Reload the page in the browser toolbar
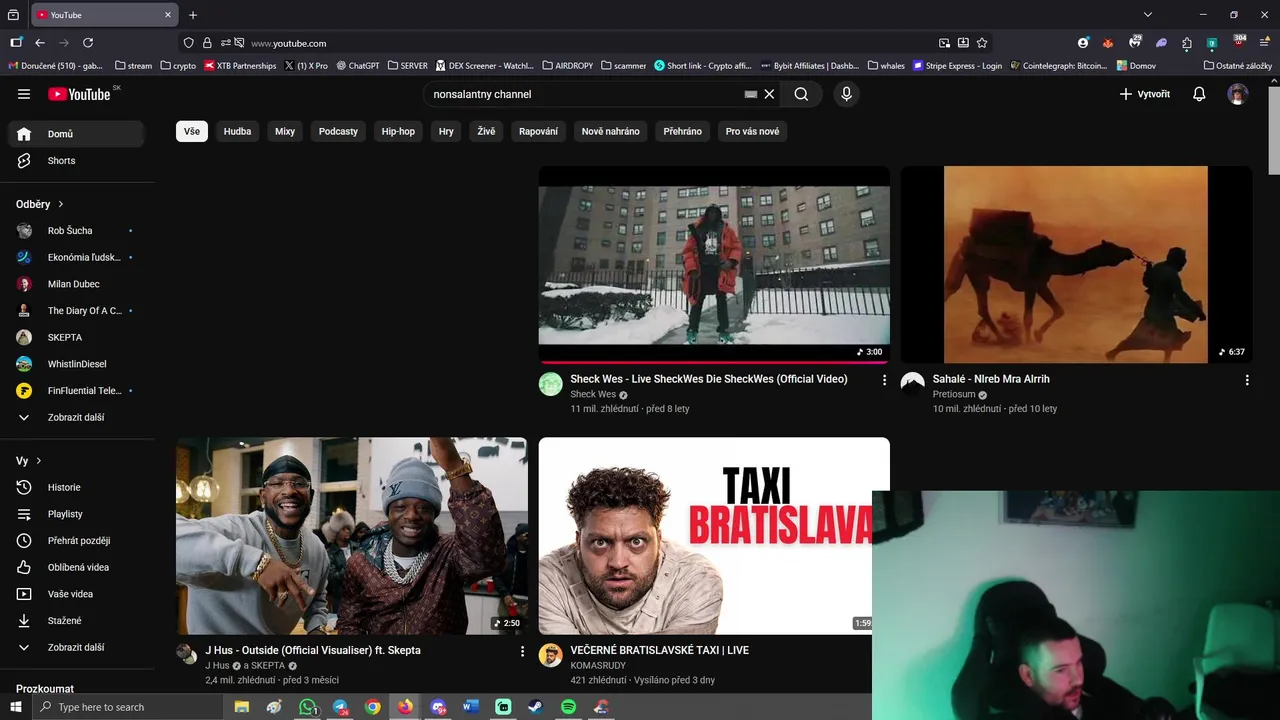The image size is (1280, 720). [x=88, y=43]
